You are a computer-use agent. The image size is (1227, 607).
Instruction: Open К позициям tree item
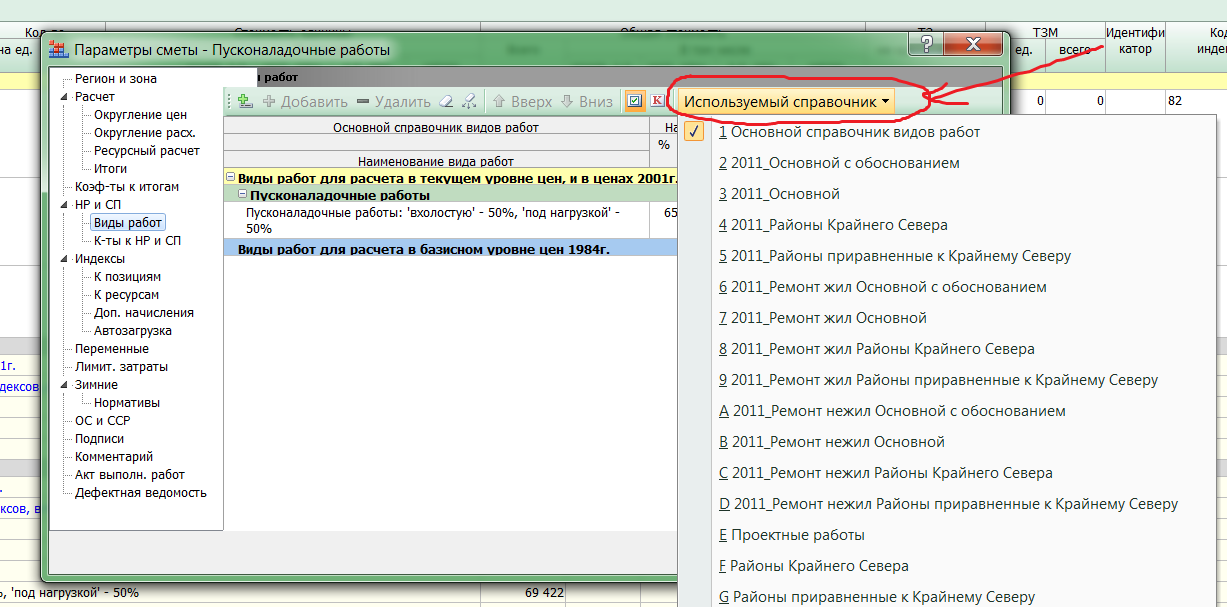[x=127, y=277]
